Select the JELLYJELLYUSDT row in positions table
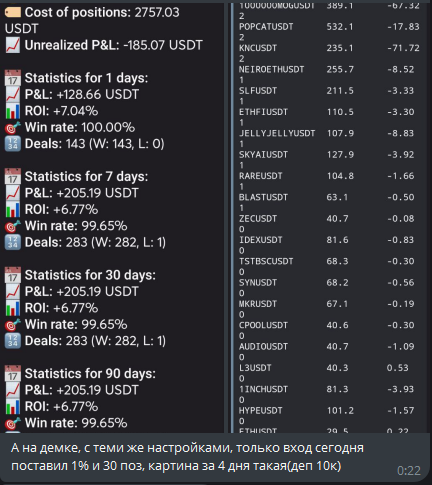Viewport: 432px width, 485px height. pyautogui.click(x=329, y=133)
